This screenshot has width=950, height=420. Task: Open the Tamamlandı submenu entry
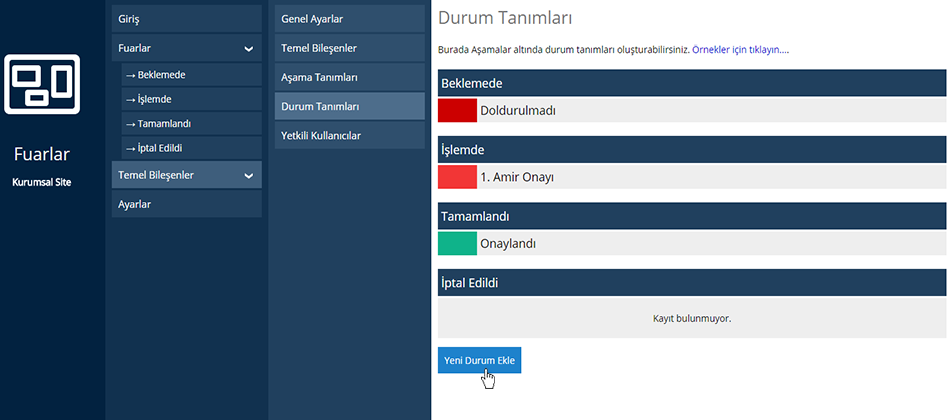click(191, 124)
